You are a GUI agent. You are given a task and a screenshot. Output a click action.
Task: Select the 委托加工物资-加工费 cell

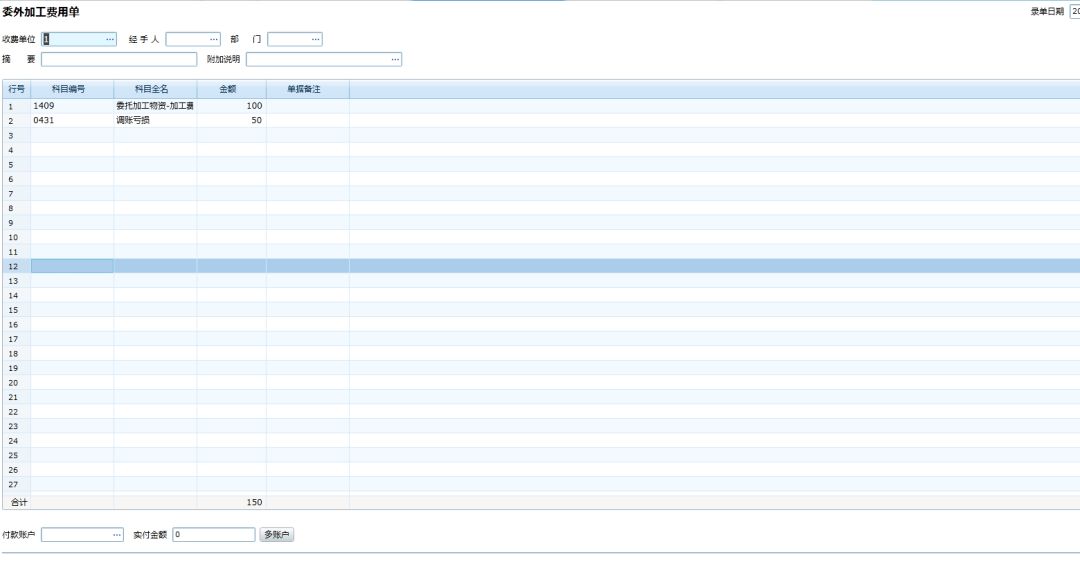tap(155, 106)
